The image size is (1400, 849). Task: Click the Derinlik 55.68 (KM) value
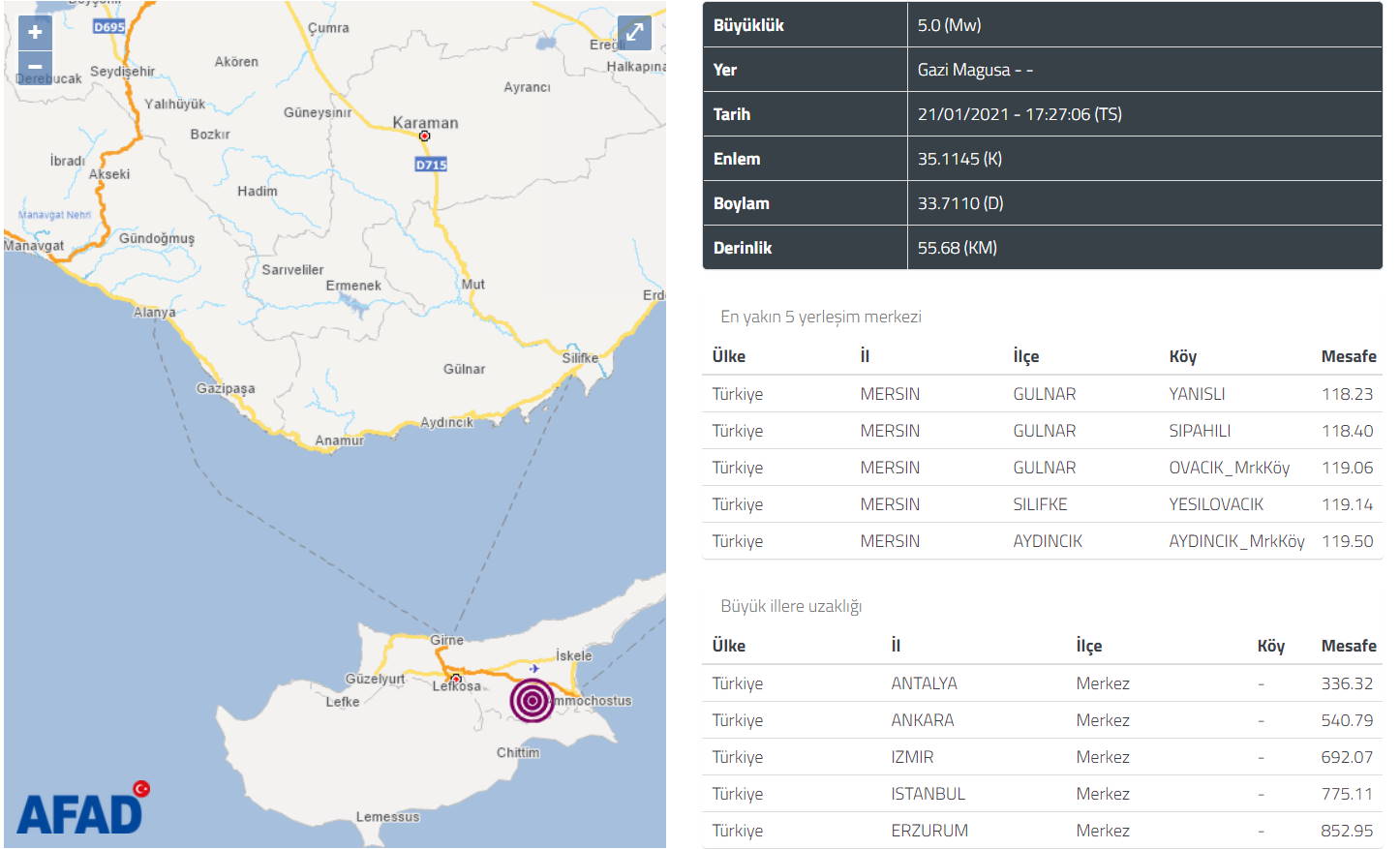click(957, 248)
